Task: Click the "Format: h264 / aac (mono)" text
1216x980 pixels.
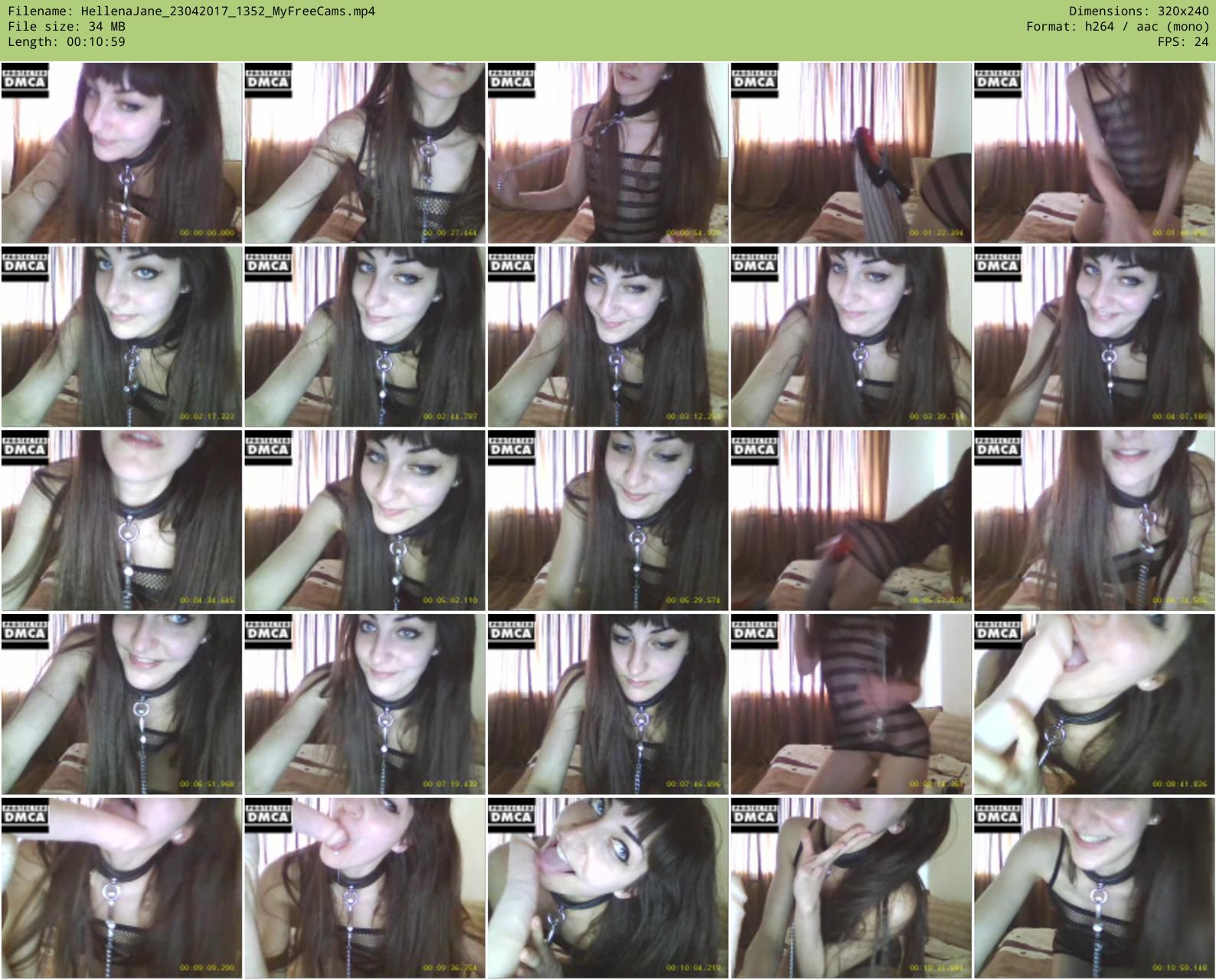Action: pos(1118,27)
